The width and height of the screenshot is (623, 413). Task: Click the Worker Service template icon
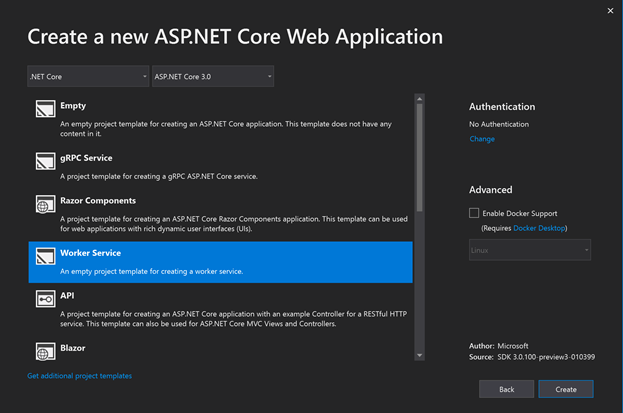[45, 256]
